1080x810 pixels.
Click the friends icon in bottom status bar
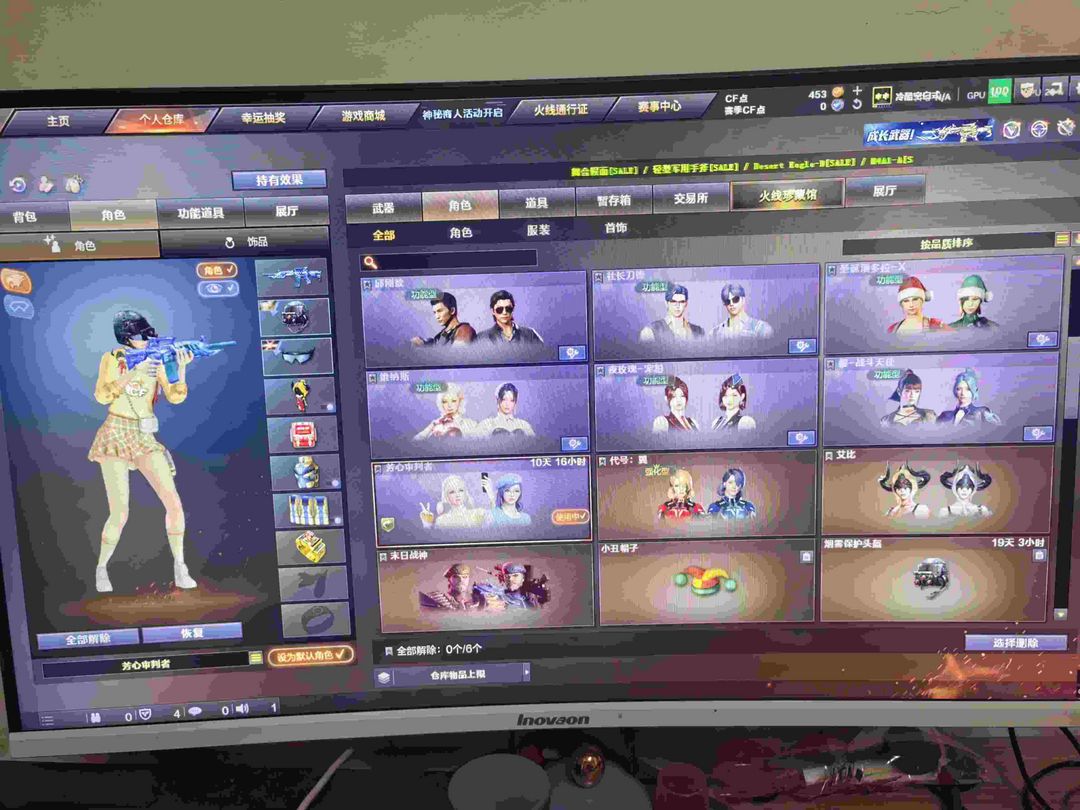95,717
